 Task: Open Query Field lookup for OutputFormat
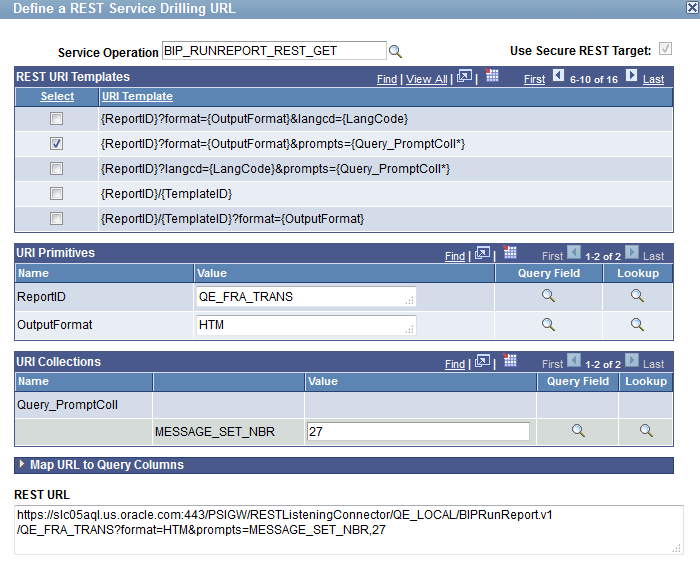[548, 325]
